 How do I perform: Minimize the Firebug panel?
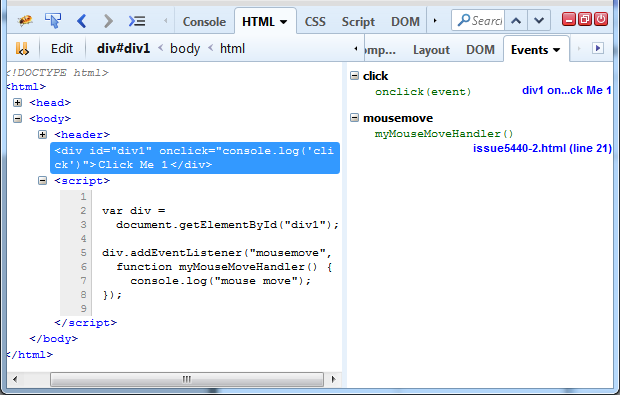[x=569, y=19]
